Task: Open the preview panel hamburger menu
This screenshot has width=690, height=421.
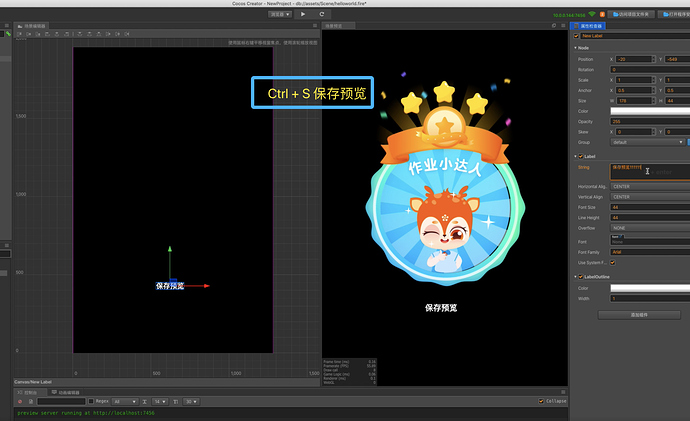Action: (563, 26)
